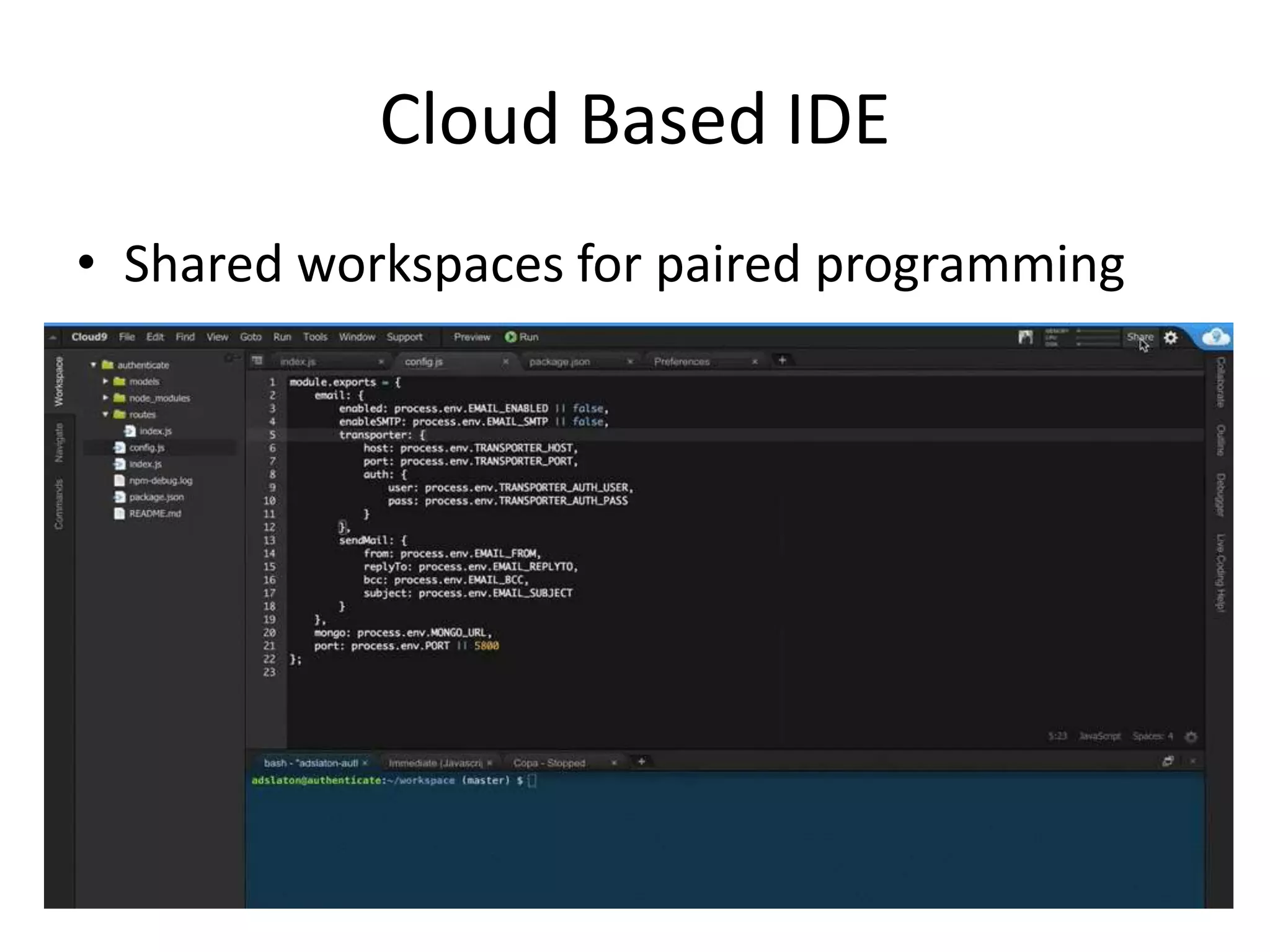The image size is (1270, 952).
Task: Open the Debugger side panel
Action: tap(1220, 495)
